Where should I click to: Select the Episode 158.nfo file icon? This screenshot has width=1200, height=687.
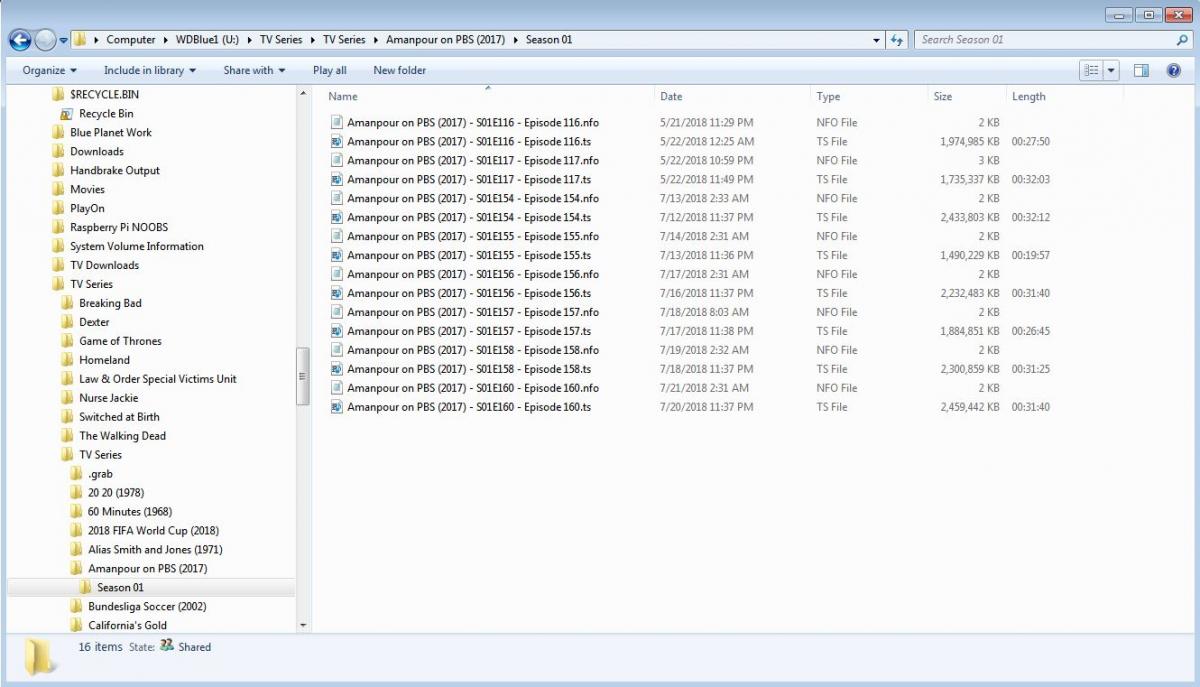click(x=337, y=350)
